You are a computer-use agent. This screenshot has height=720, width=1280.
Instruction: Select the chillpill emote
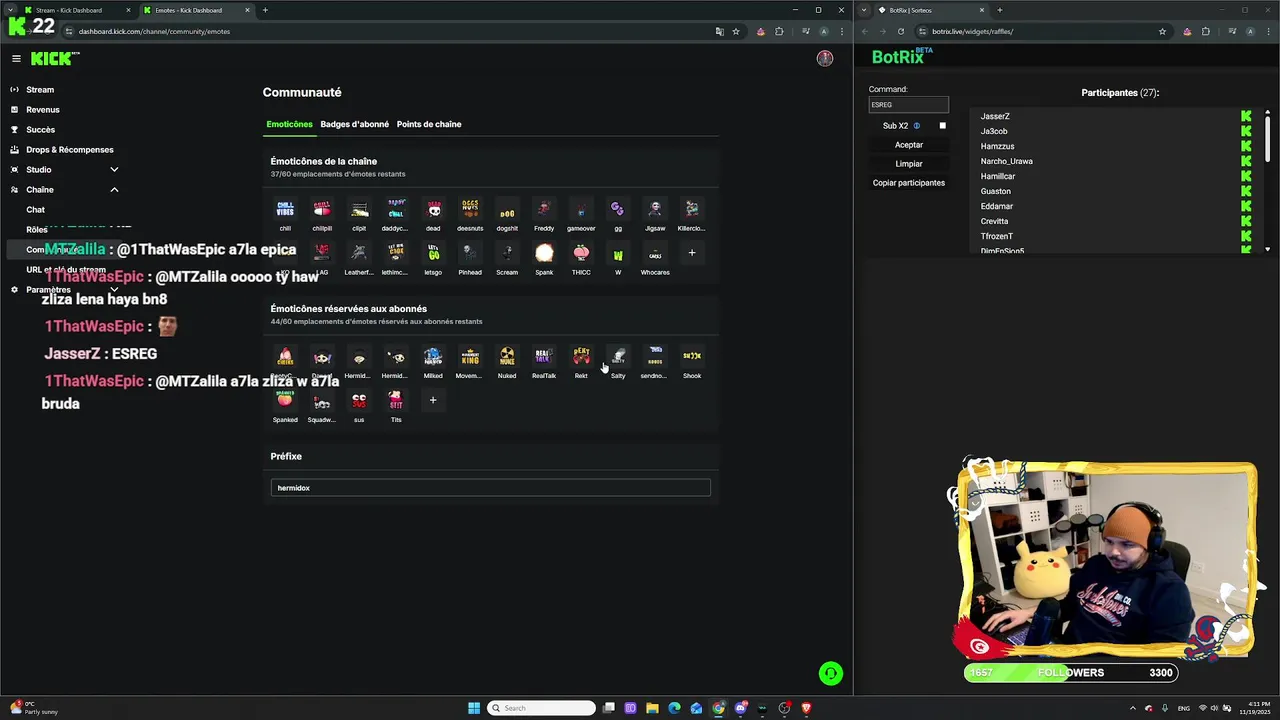pos(322,209)
